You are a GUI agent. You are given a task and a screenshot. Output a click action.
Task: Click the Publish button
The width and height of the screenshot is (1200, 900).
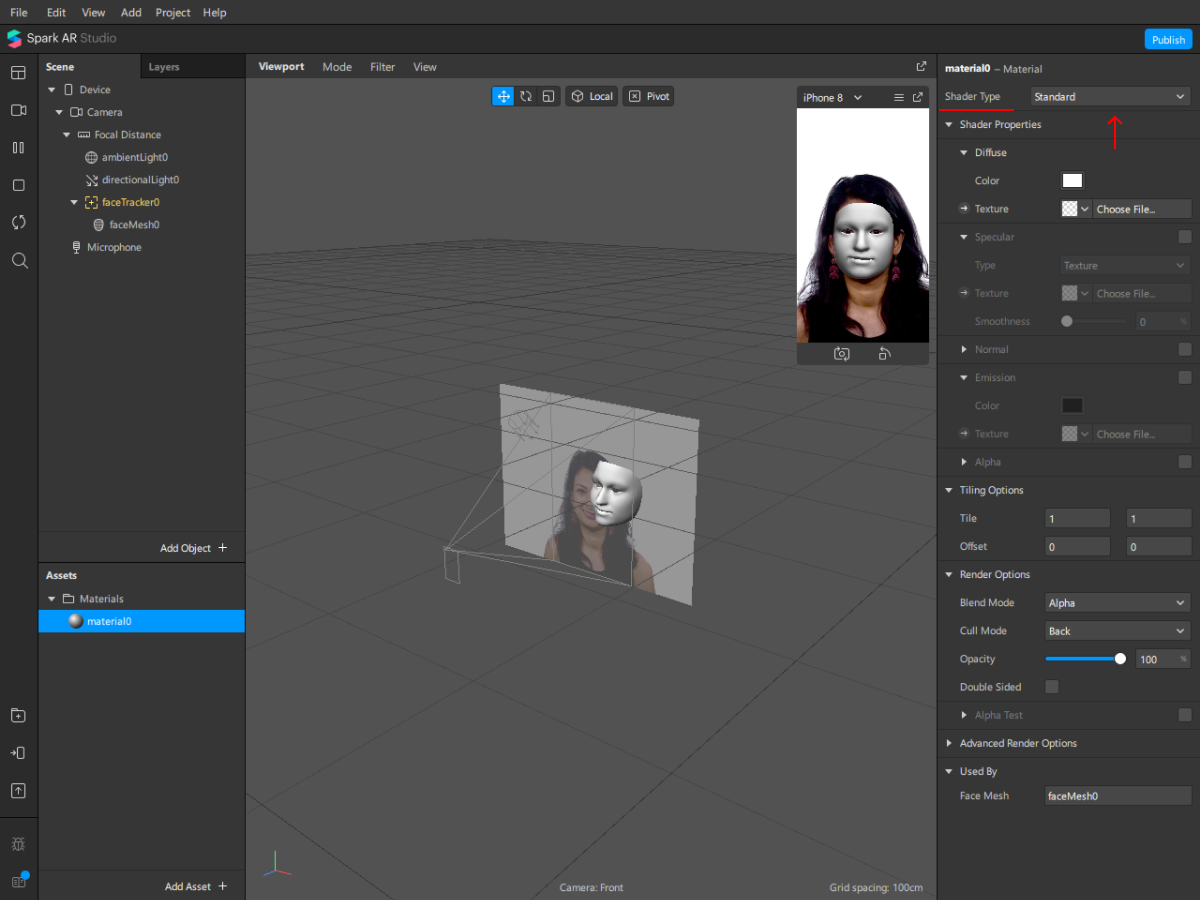pyautogui.click(x=1167, y=39)
